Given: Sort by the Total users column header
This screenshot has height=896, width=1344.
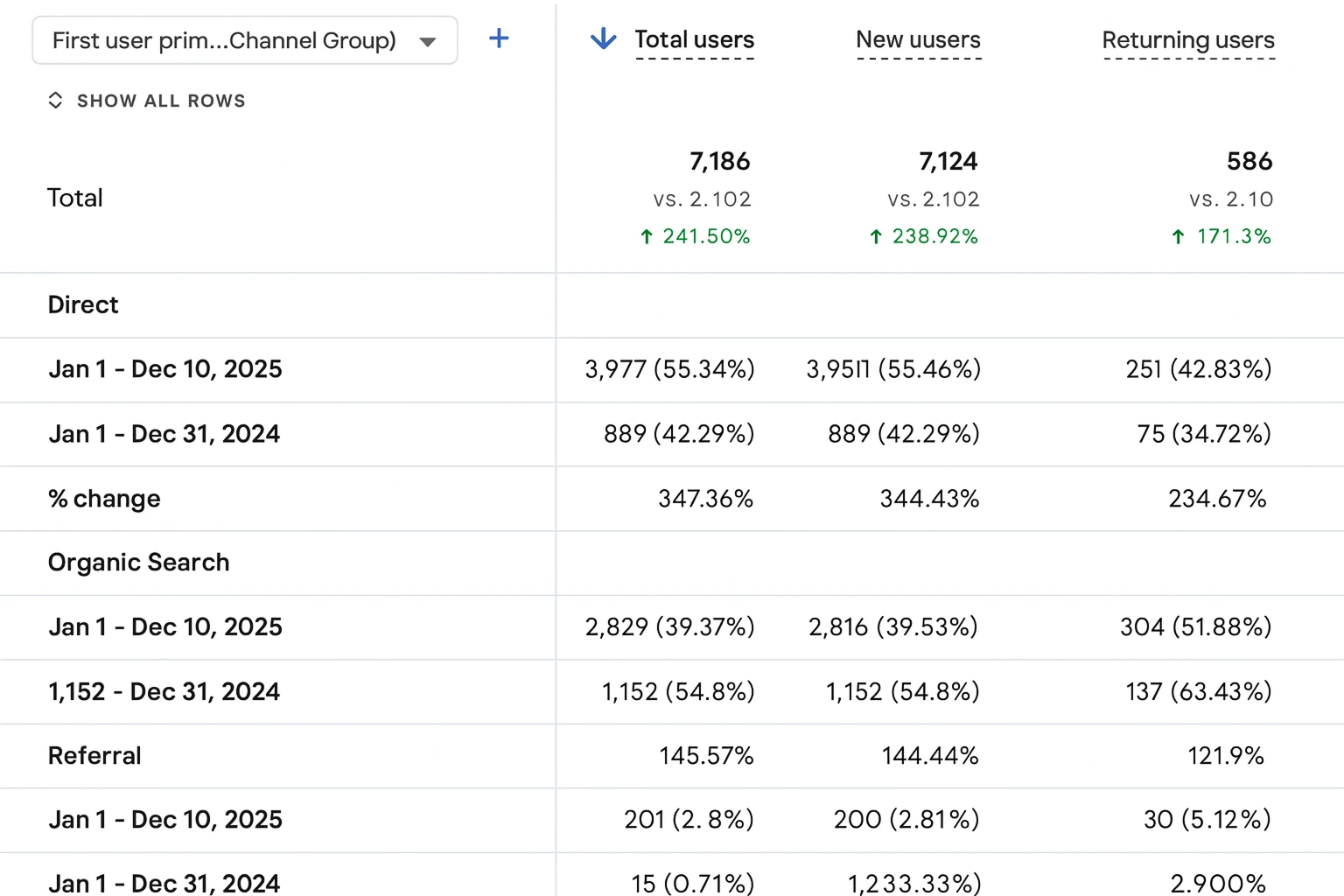Looking at the screenshot, I should click(x=695, y=40).
